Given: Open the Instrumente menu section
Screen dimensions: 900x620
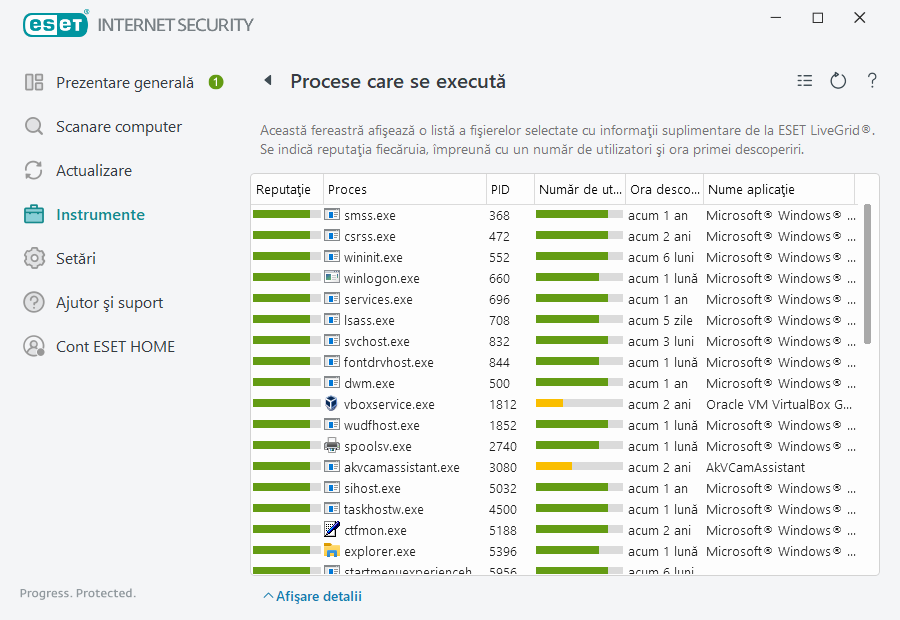Looking at the screenshot, I should pyautogui.click(x=100, y=215).
